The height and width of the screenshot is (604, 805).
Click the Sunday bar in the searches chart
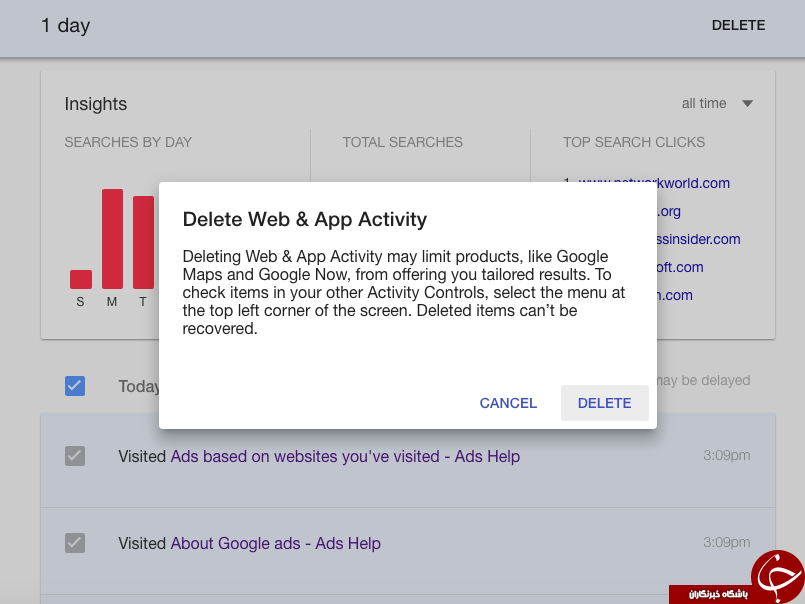click(81, 279)
